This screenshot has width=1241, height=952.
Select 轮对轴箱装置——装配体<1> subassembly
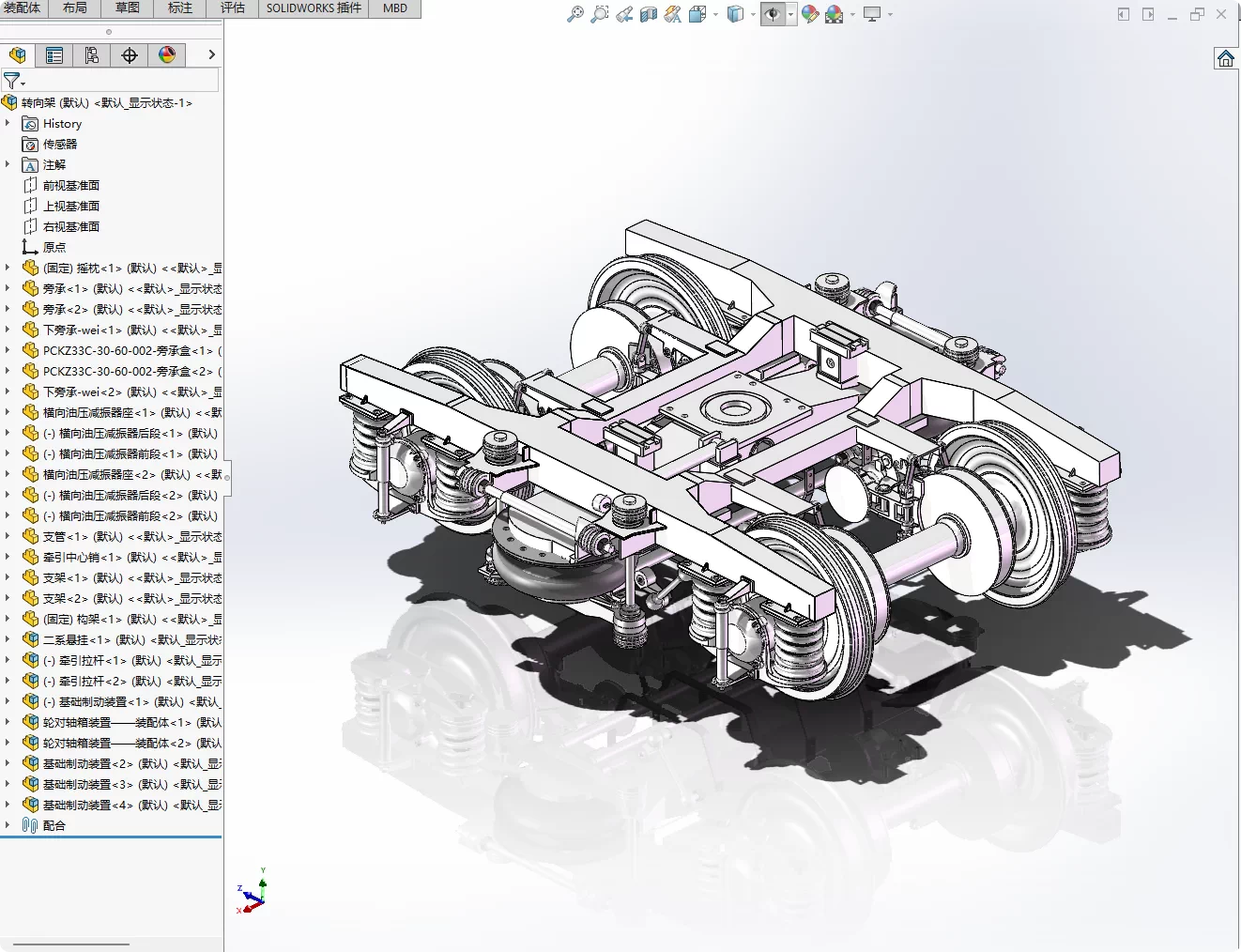tap(122, 722)
